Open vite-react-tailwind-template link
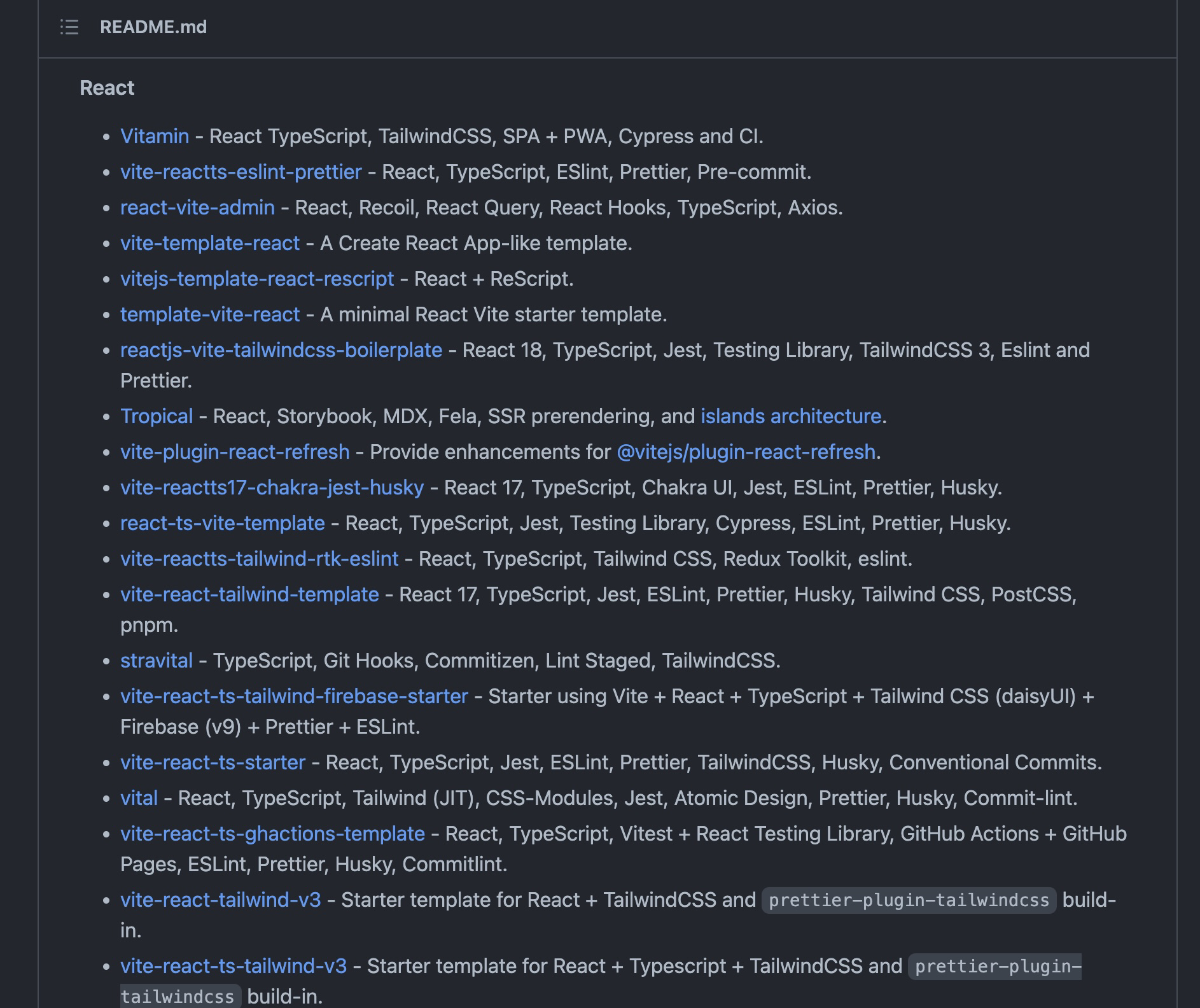 [249, 594]
